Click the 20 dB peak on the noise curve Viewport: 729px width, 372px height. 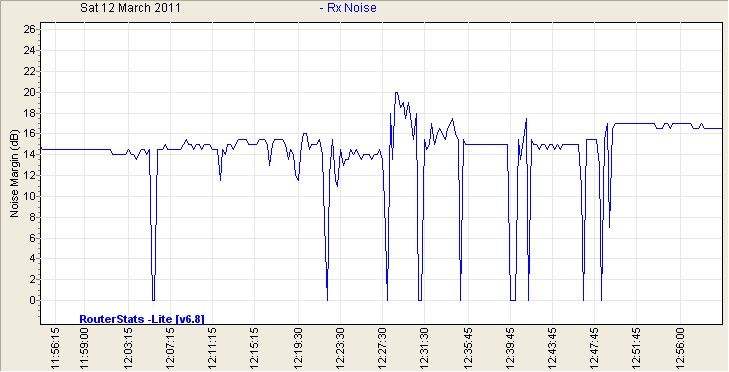point(396,93)
